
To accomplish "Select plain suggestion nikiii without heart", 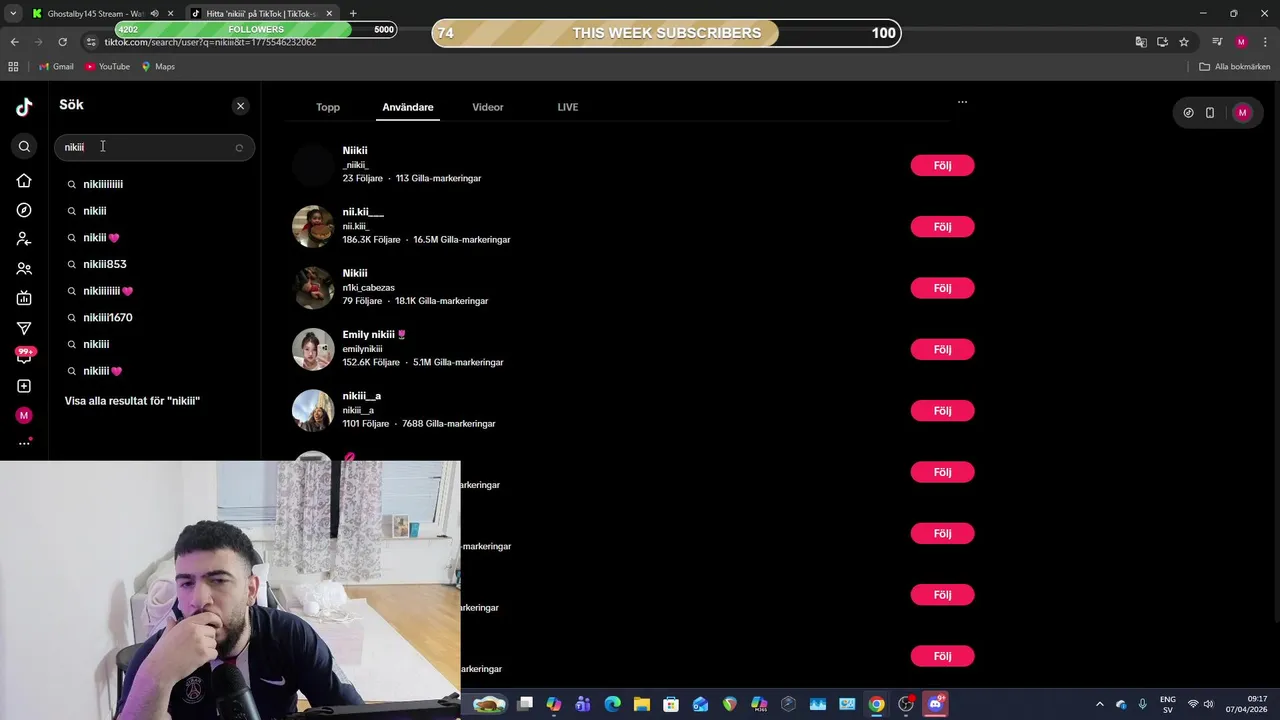I will [95, 211].
